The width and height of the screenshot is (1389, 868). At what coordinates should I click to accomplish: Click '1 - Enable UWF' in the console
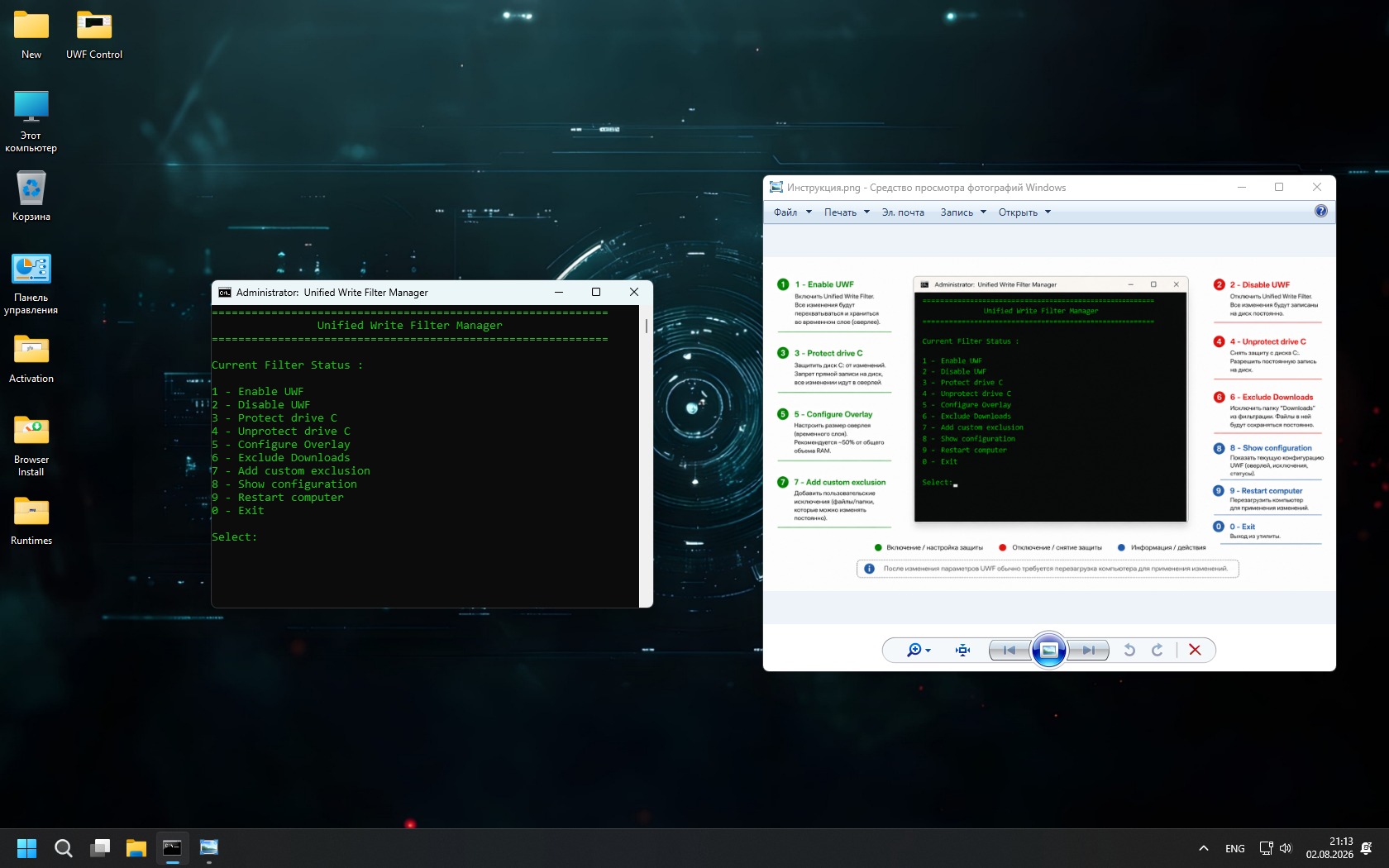tap(258, 392)
